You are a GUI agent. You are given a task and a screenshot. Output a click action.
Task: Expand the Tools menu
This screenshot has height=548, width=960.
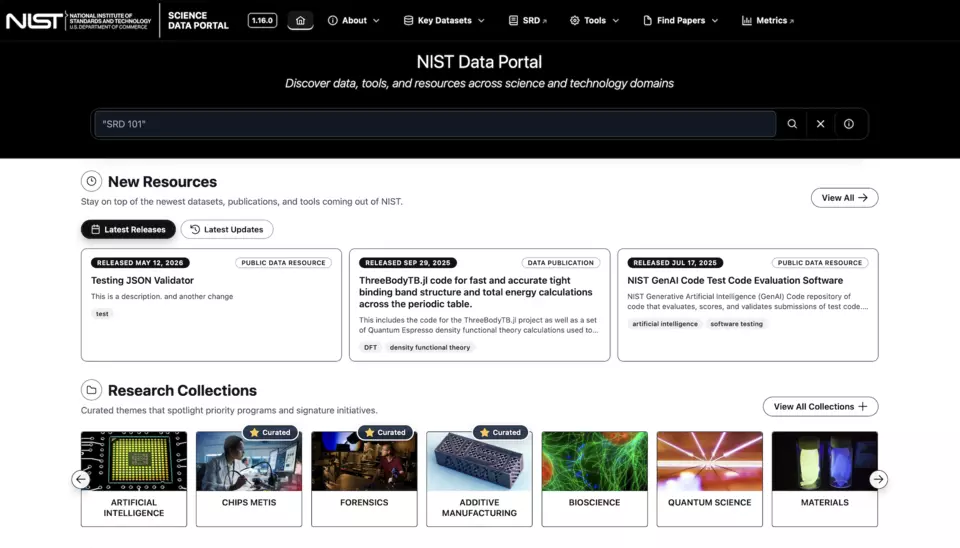594,20
